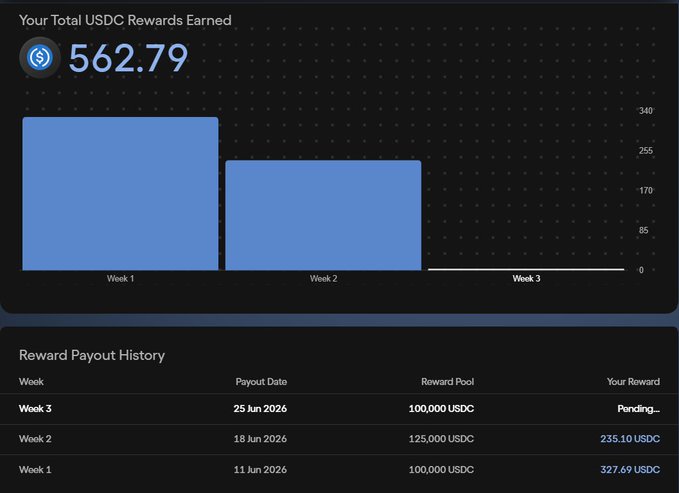Click the 'Your Reward' column header
Screen dimensions: 679x493
(633, 382)
